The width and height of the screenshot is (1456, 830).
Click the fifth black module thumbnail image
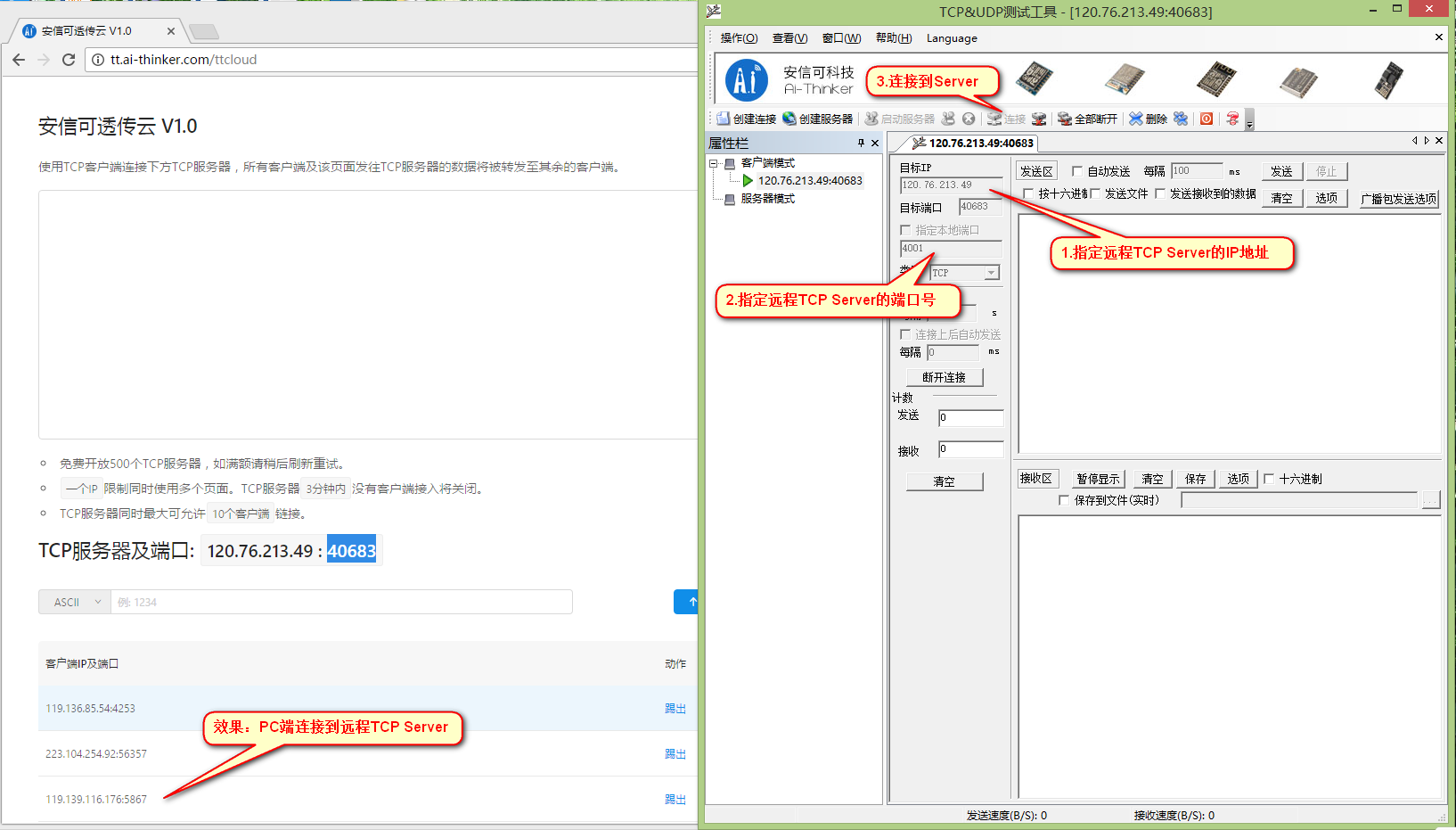click(x=1388, y=79)
